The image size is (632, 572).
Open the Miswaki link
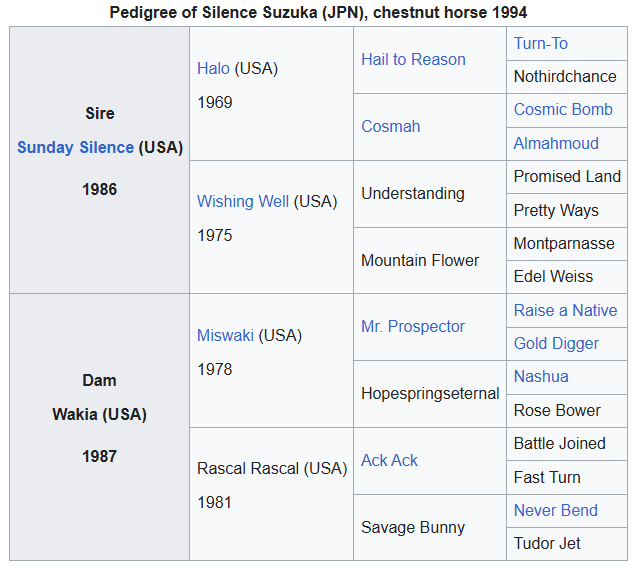coord(225,335)
